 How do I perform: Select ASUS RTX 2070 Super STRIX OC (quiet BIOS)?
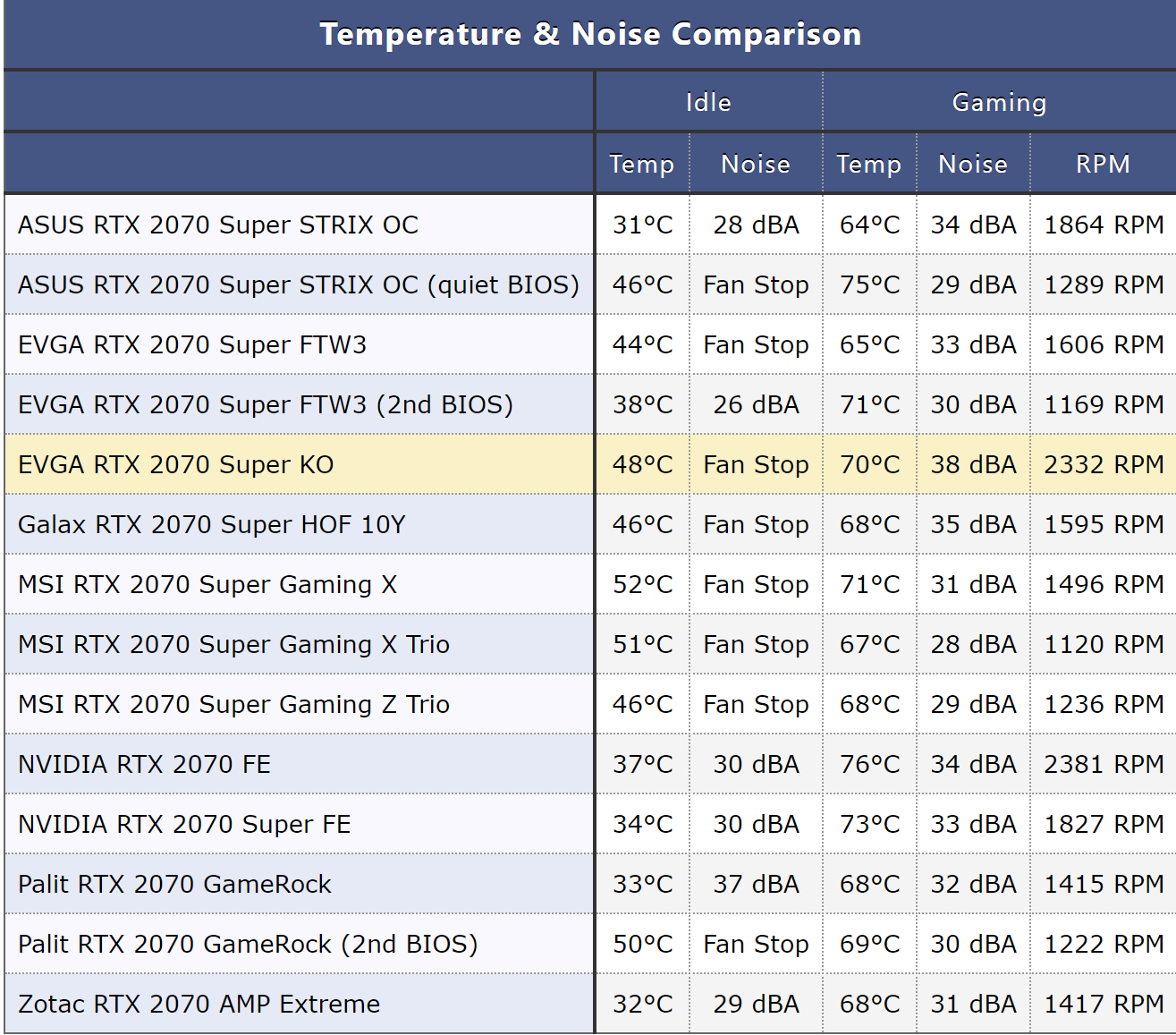click(299, 284)
